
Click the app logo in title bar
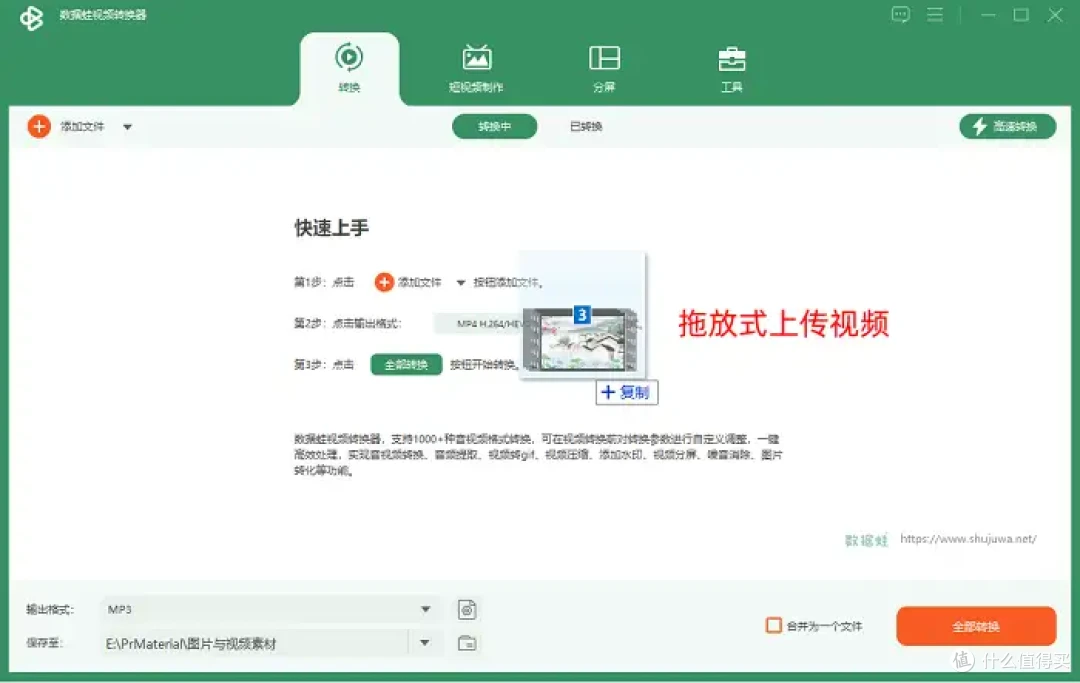point(32,17)
